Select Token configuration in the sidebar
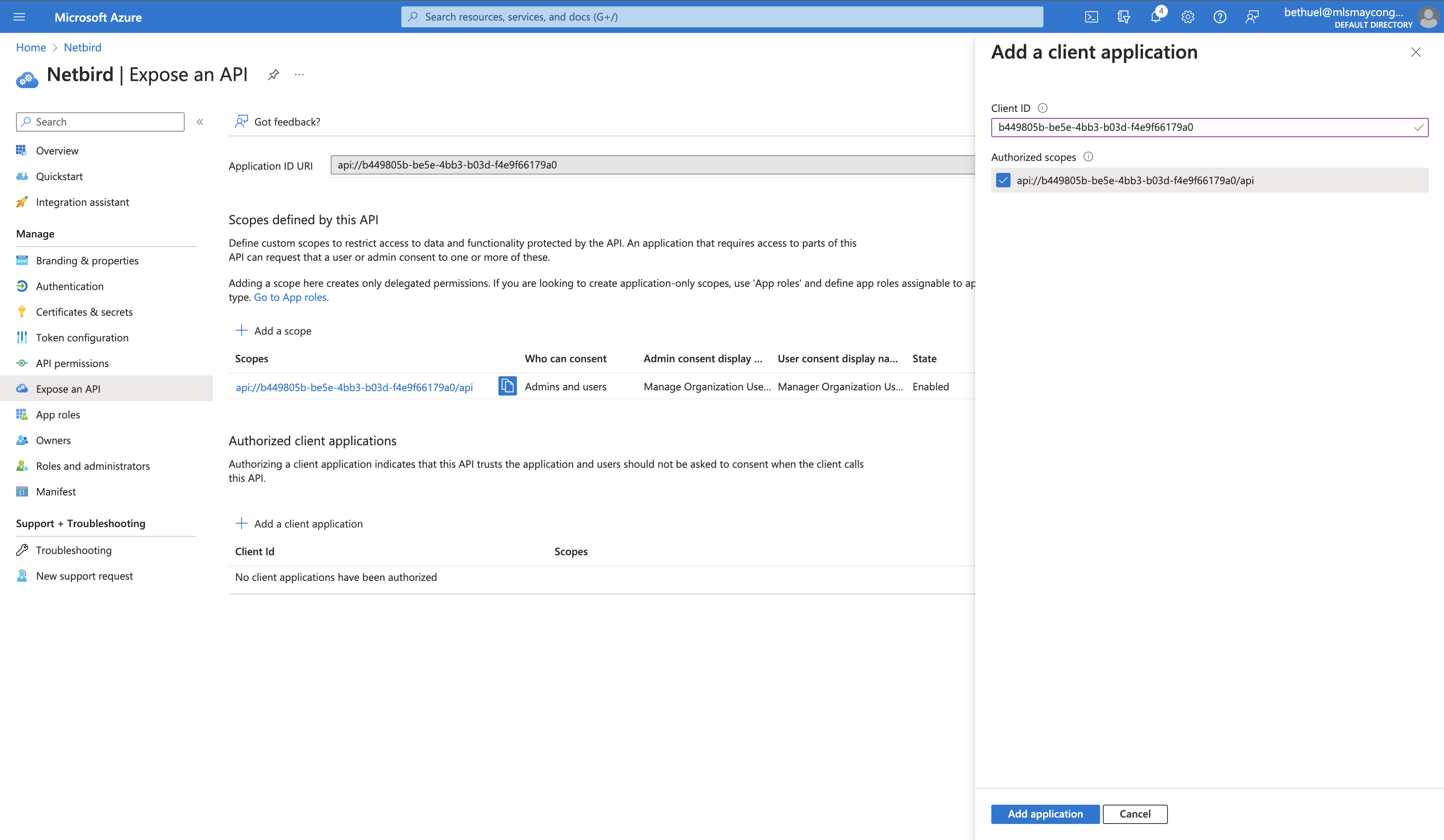The width and height of the screenshot is (1444, 840). point(82,337)
